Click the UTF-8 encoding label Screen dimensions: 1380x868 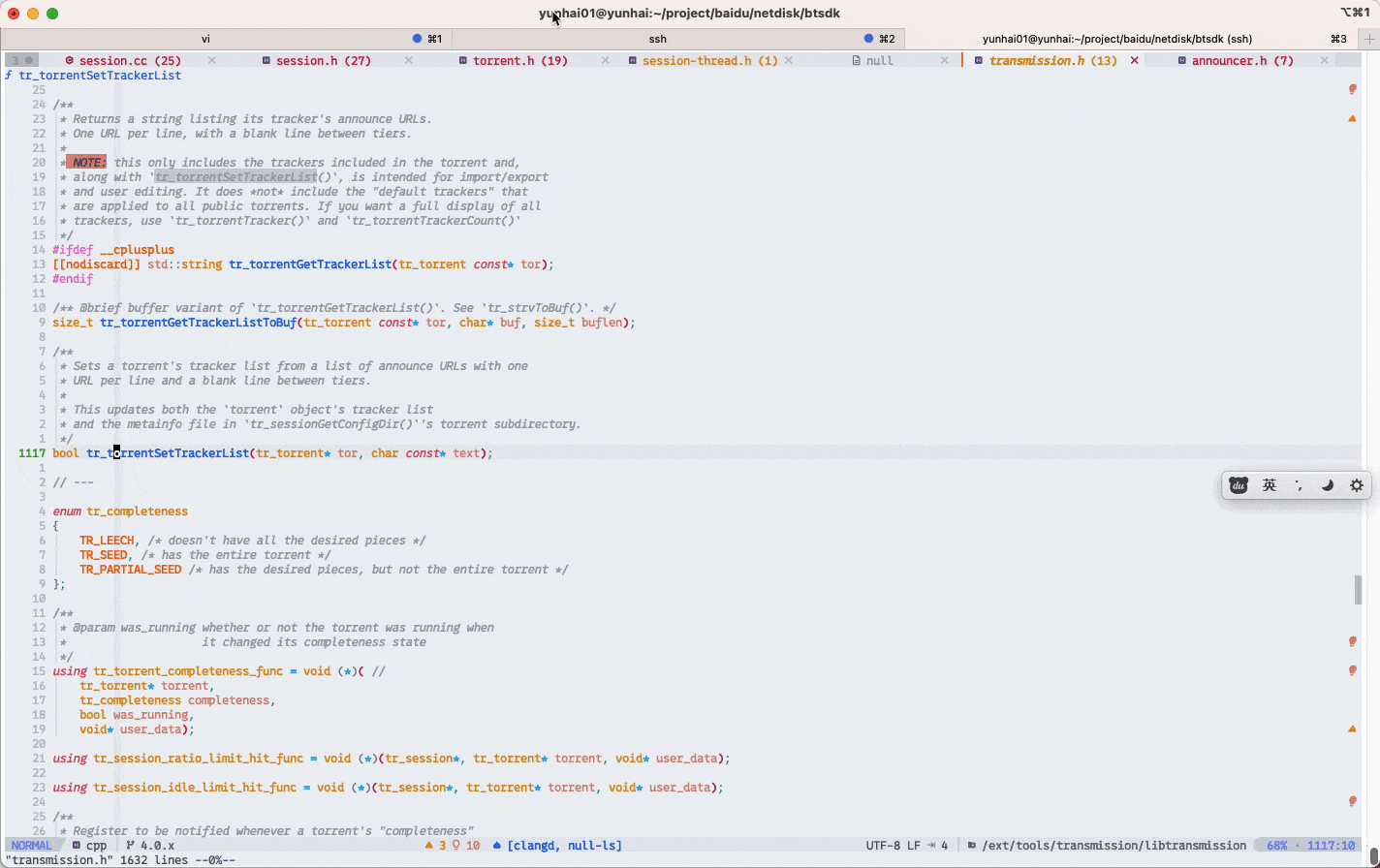[x=883, y=846]
